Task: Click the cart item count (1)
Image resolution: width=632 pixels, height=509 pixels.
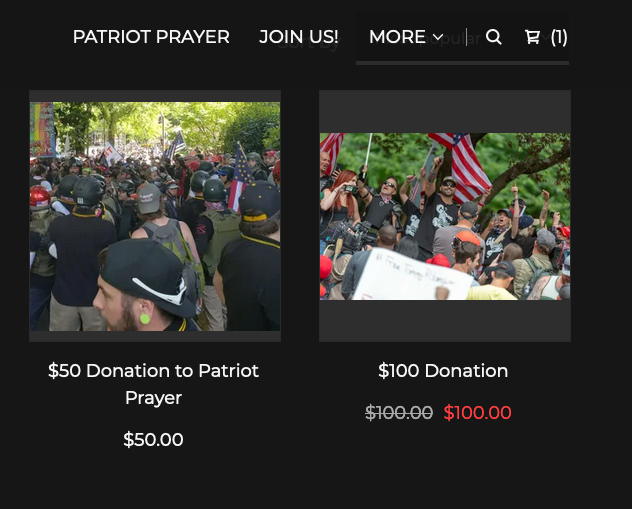Action: (559, 37)
